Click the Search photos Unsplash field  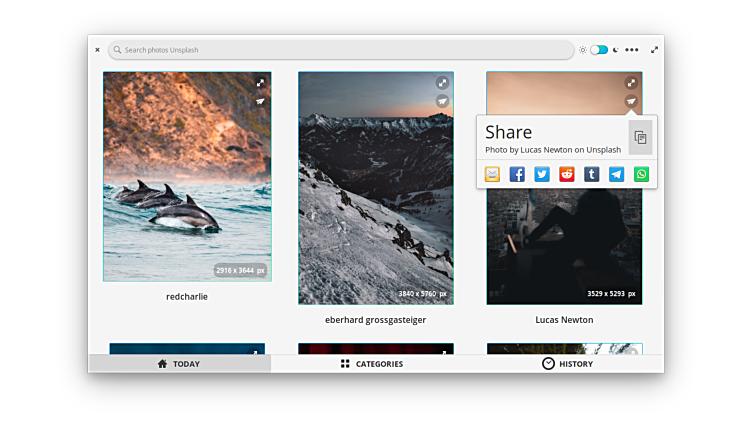[x=340, y=50]
